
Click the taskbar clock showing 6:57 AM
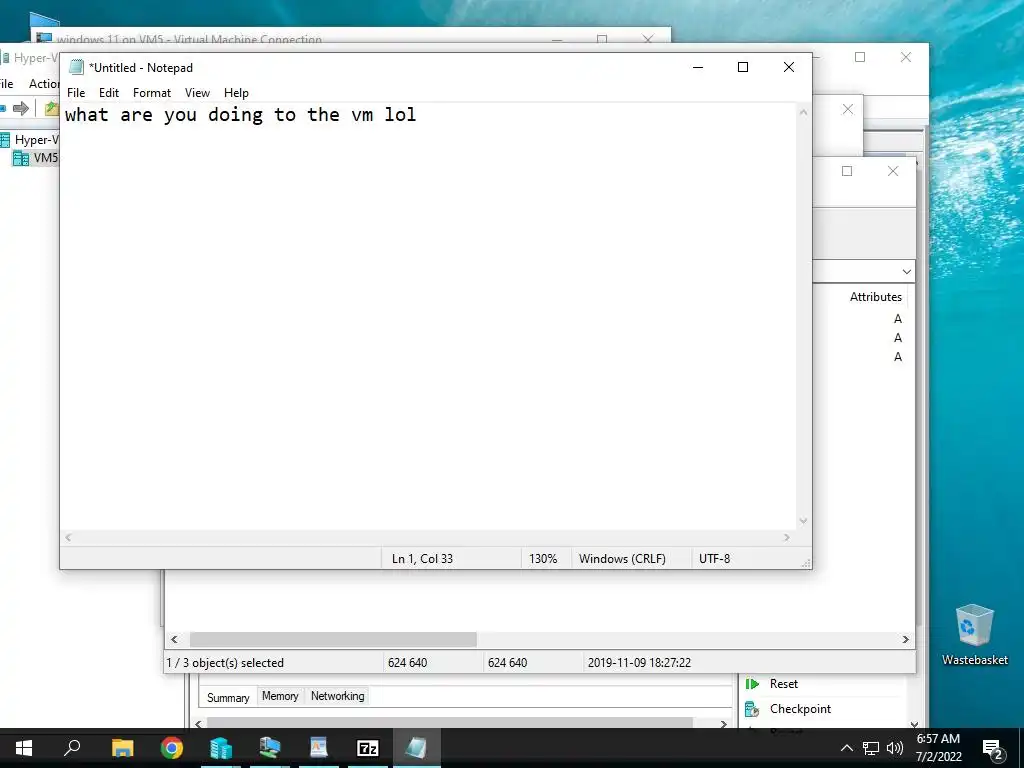(x=938, y=748)
